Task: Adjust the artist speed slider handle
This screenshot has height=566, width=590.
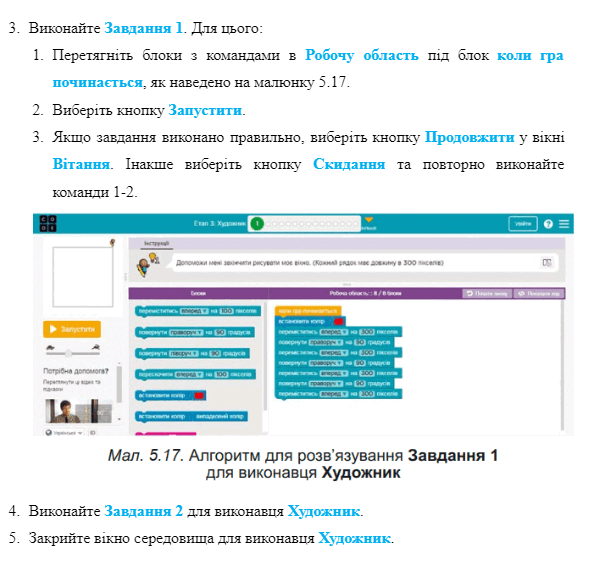Action: pos(68,353)
